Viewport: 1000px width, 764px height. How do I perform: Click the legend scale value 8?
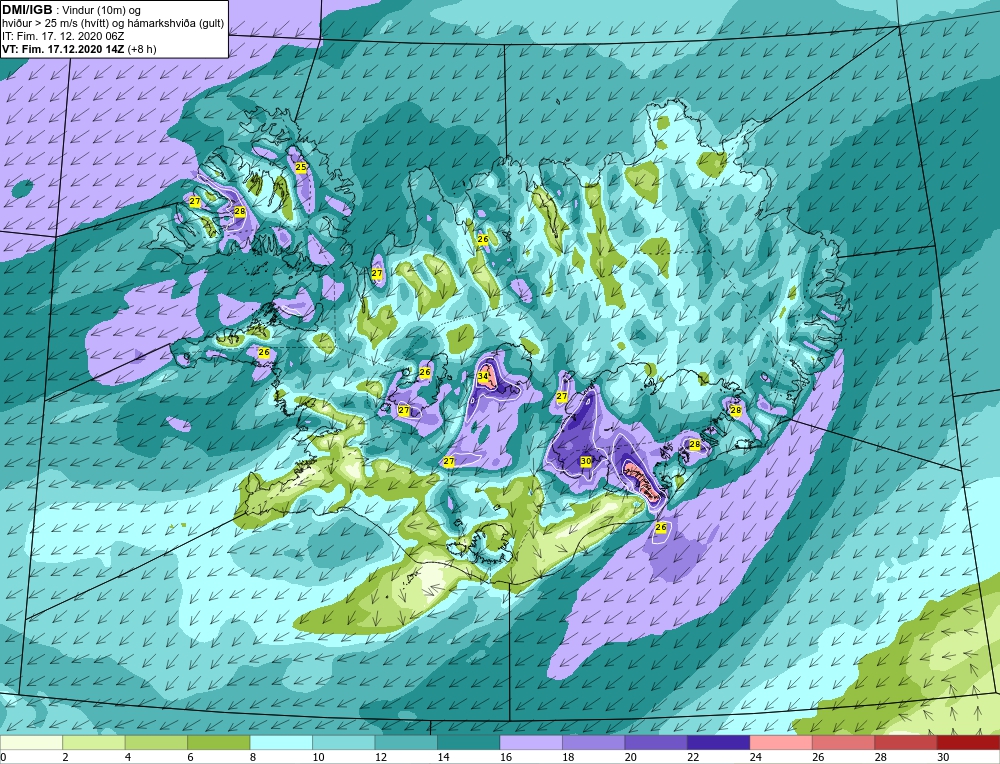(253, 757)
